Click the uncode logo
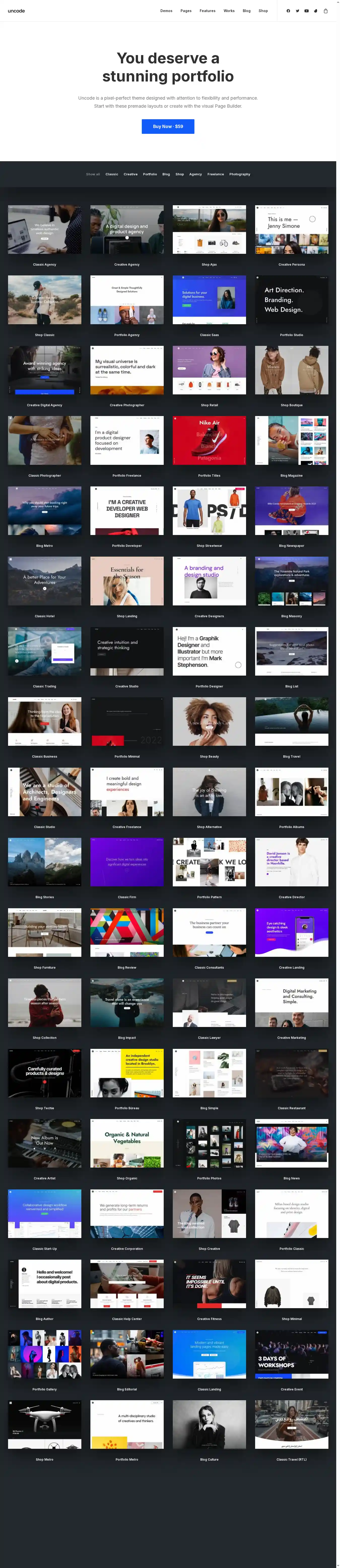Screen dimensions: 340x1568 point(16,11)
